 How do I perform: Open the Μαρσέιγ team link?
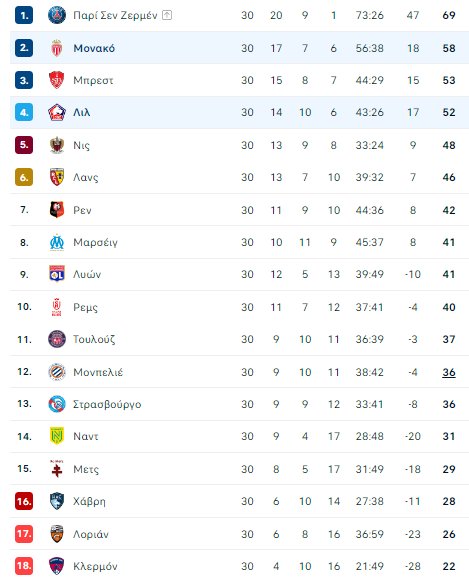pyautogui.click(x=95, y=243)
